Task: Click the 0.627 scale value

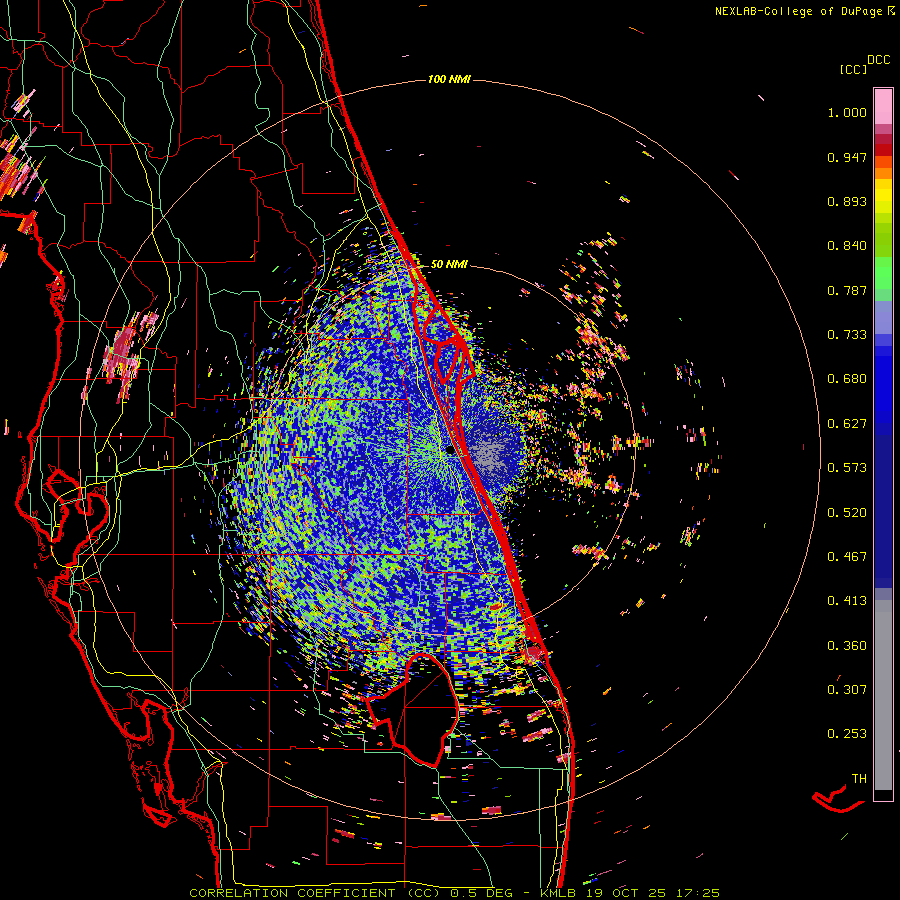Action: pos(847,424)
